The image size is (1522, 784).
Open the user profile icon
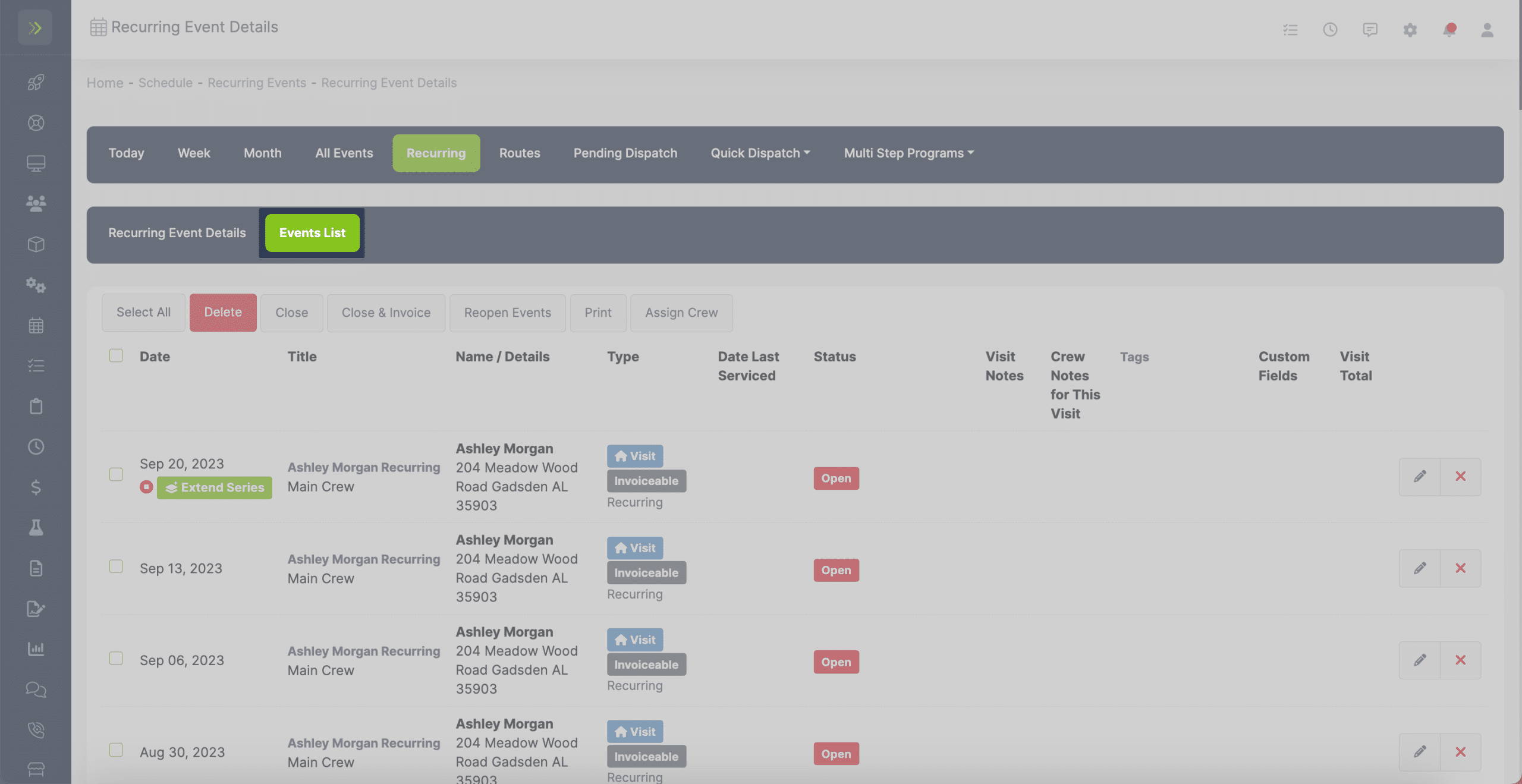click(1487, 29)
